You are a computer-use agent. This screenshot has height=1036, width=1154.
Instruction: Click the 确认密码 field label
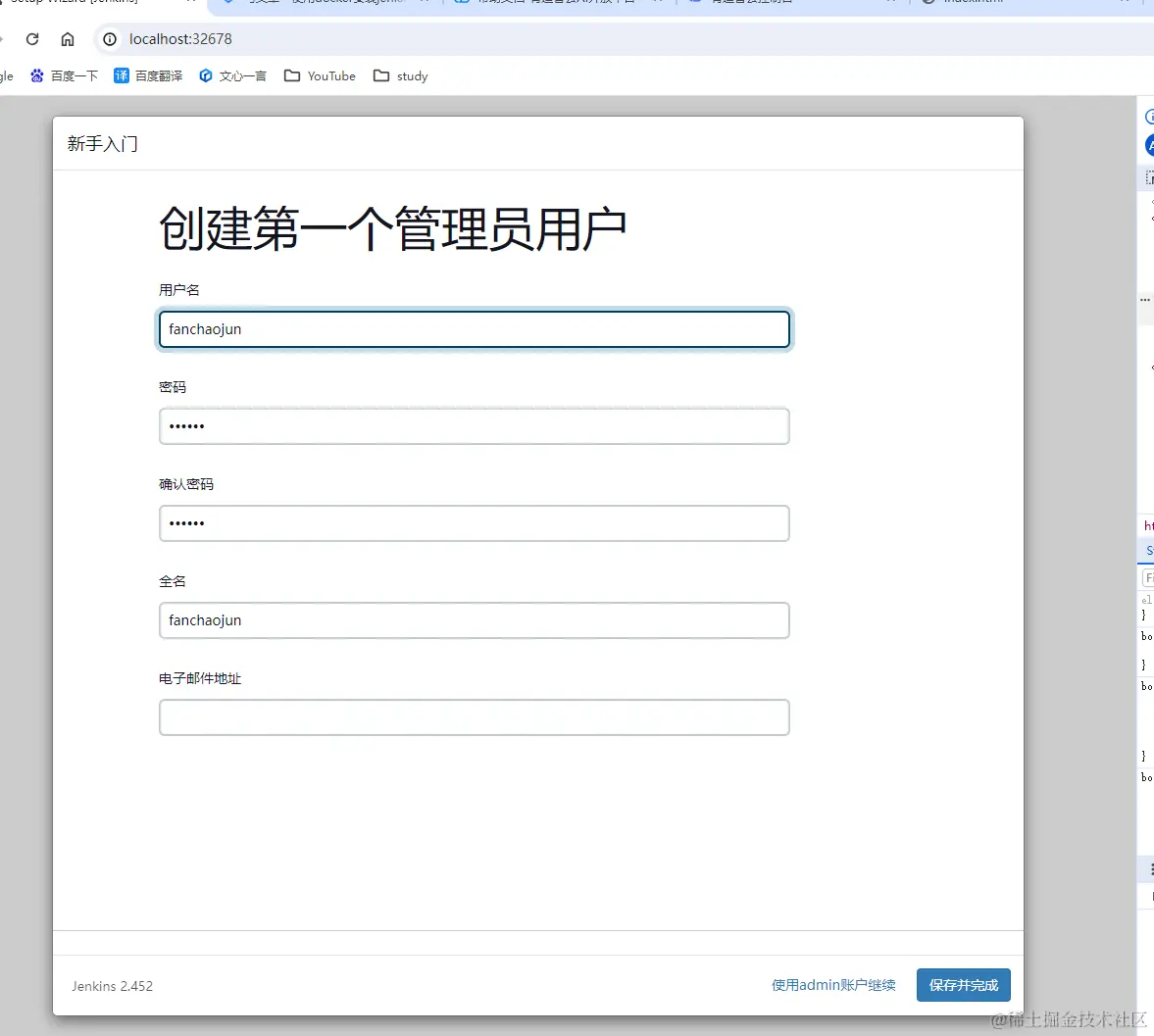pos(186,484)
